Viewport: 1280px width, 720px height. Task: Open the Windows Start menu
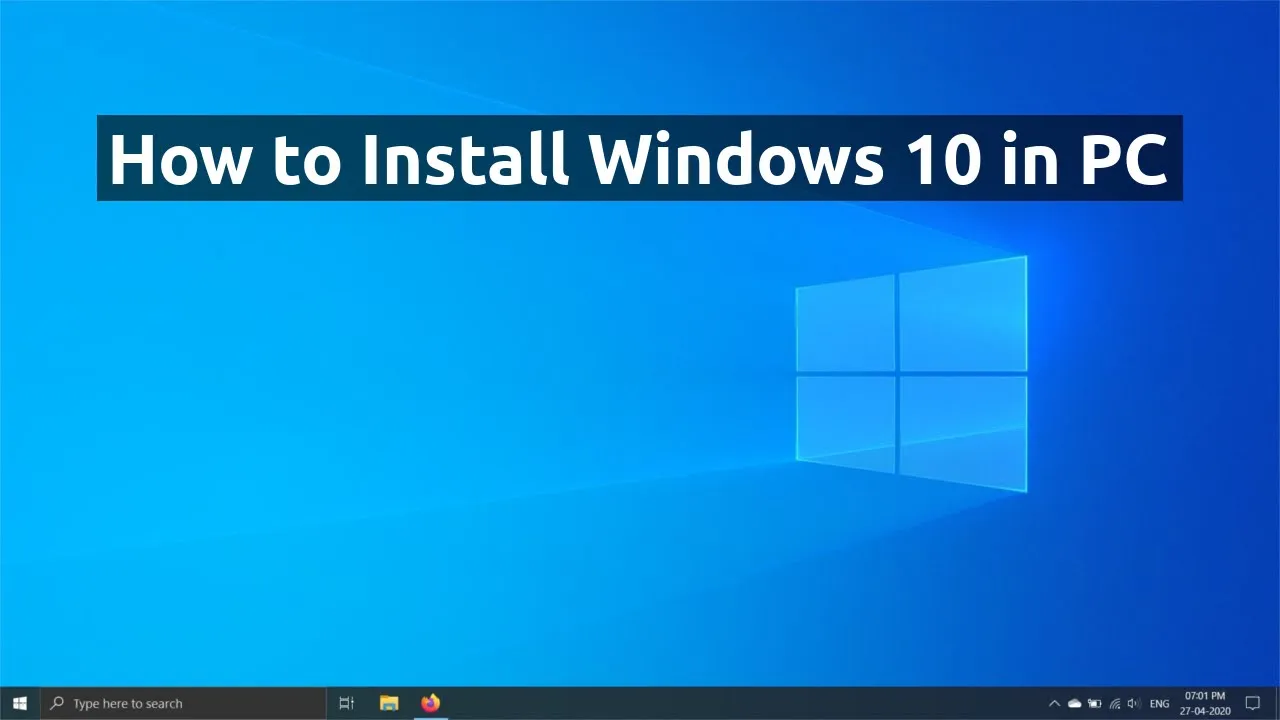[19, 703]
